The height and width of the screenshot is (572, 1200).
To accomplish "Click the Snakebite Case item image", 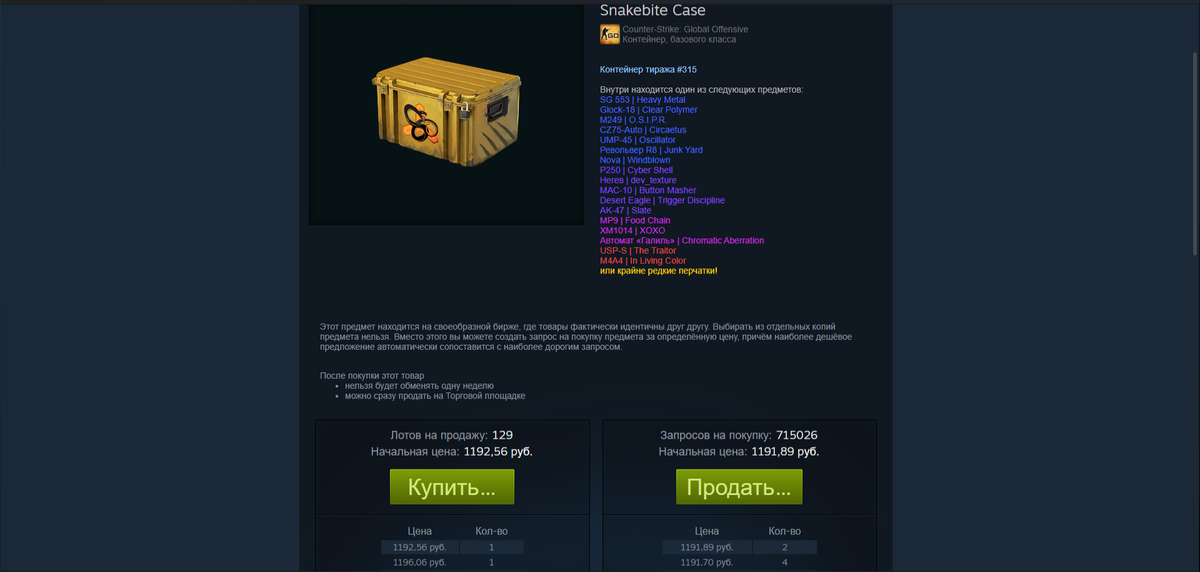I will coord(446,114).
